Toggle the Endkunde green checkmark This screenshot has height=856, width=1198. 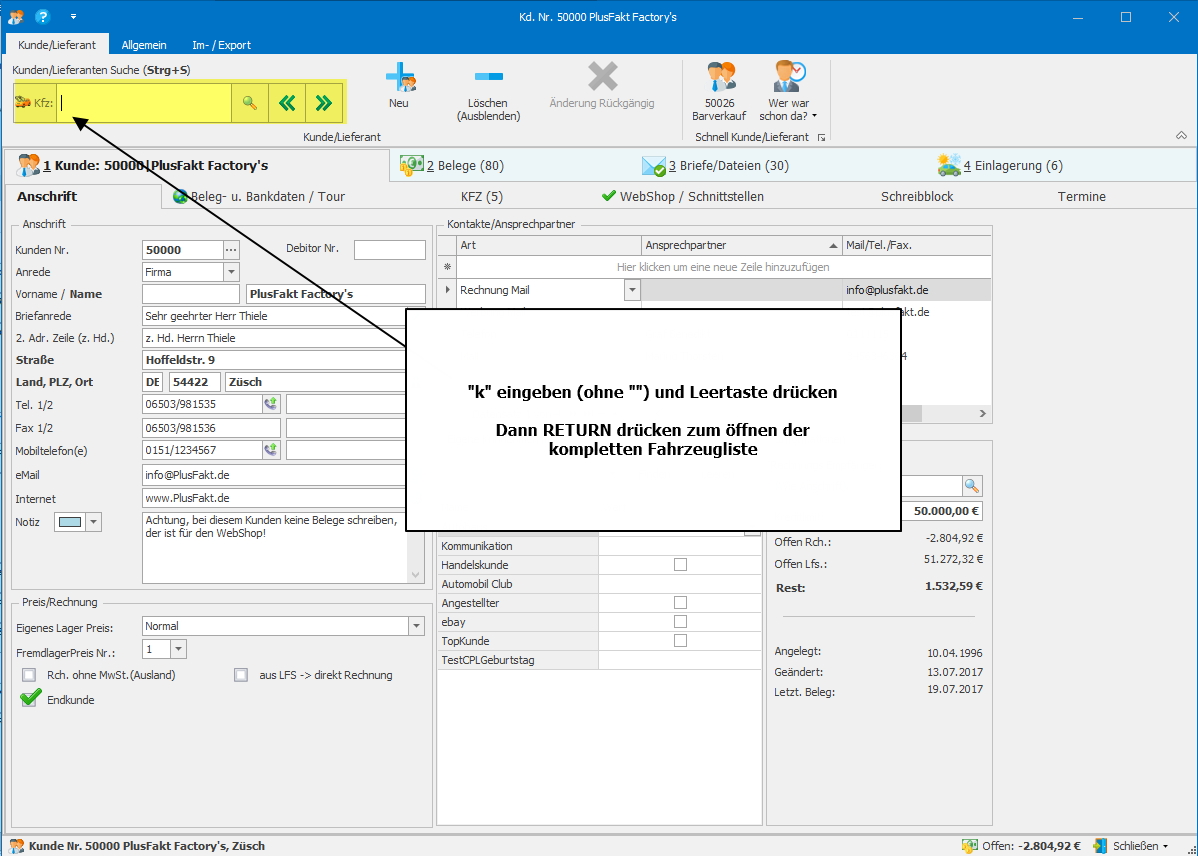(x=31, y=698)
